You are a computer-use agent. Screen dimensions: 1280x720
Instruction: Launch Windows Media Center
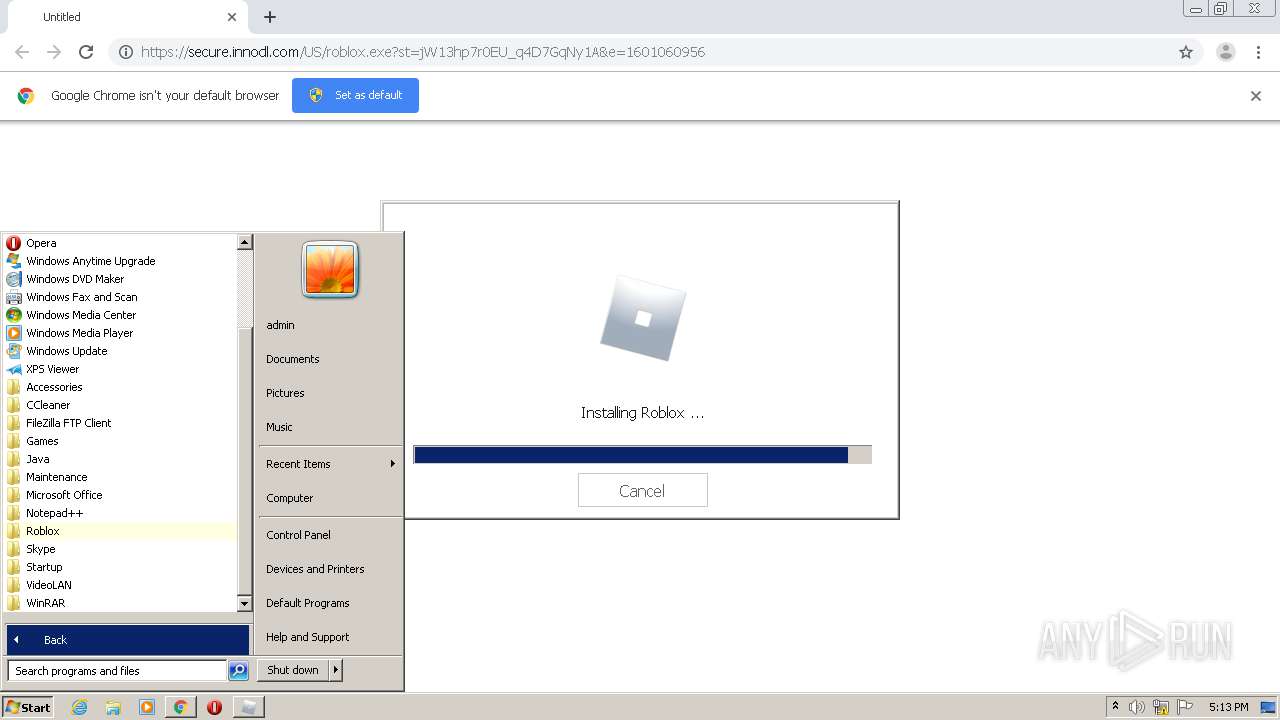click(x=120, y=315)
